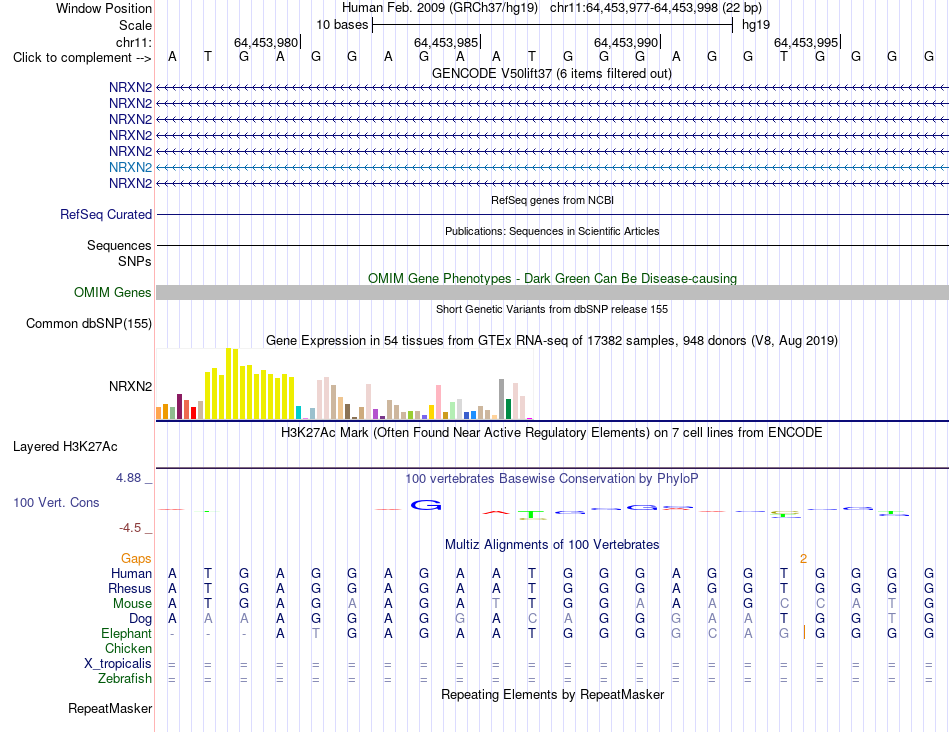
Task: Click the OMIM Genes track label
Action: 112,293
